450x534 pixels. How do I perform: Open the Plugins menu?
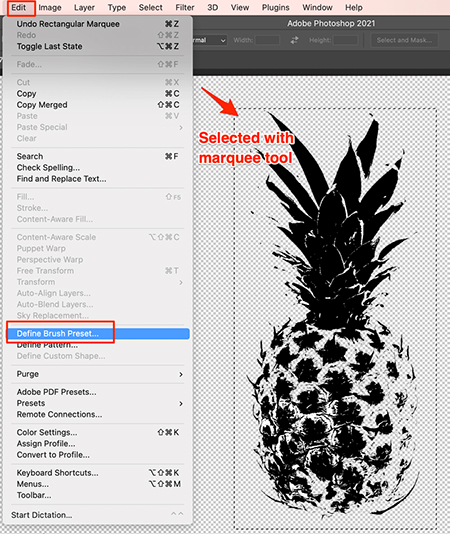click(275, 7)
